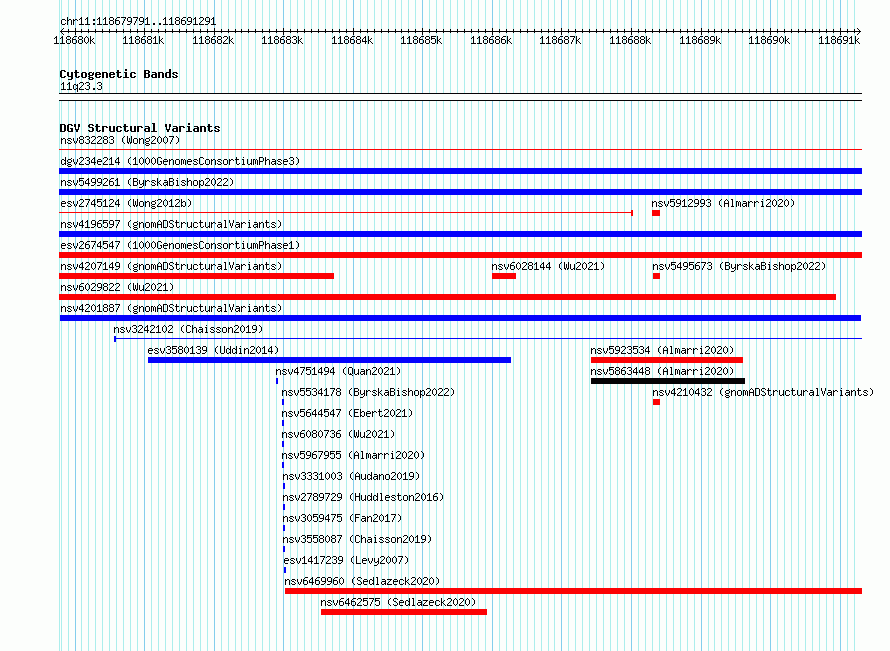Click esv1417239 (Levy2007) label

coord(346,560)
